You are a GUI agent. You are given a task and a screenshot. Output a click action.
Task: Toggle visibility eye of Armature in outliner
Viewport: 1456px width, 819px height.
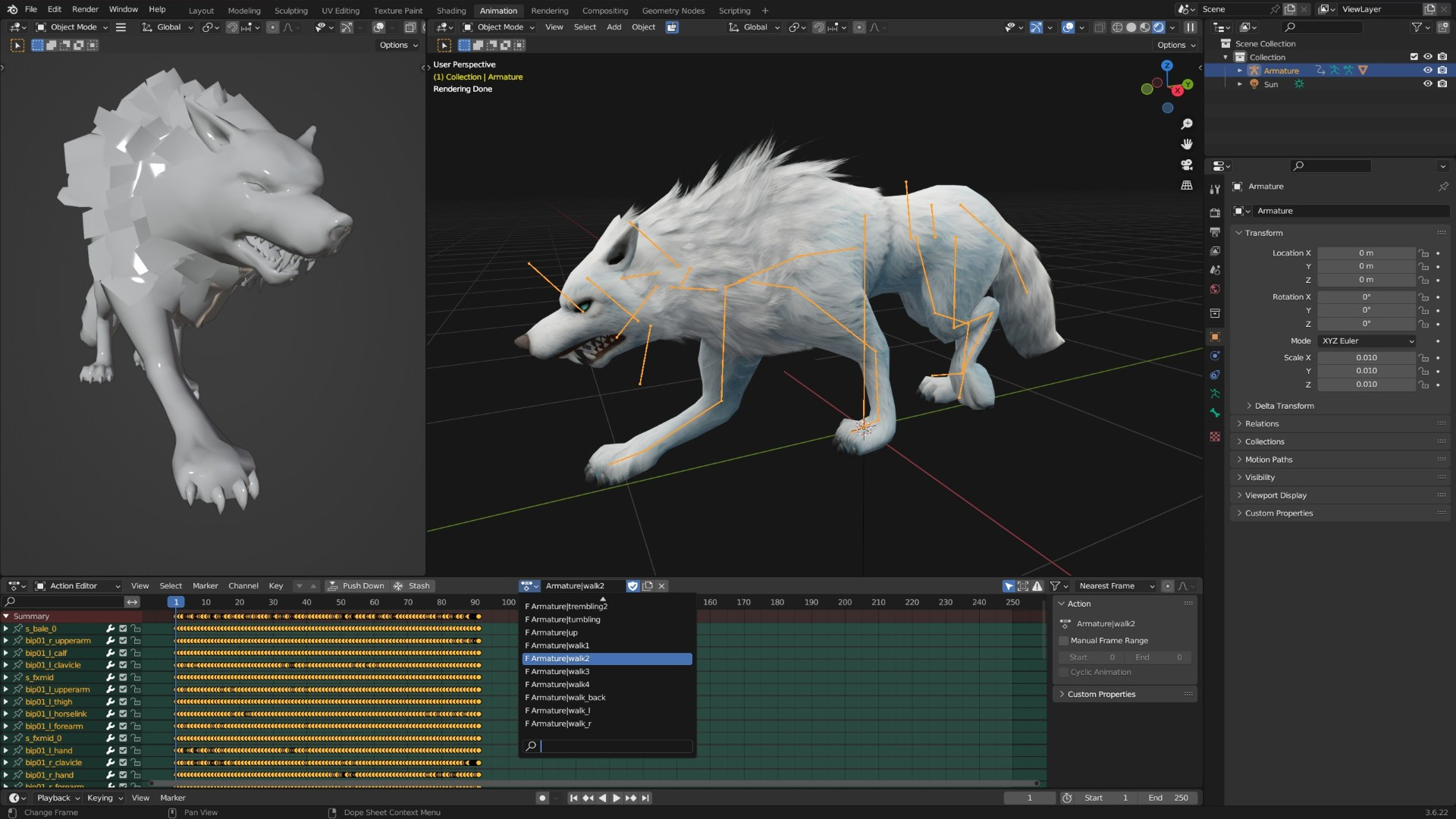[x=1428, y=71]
